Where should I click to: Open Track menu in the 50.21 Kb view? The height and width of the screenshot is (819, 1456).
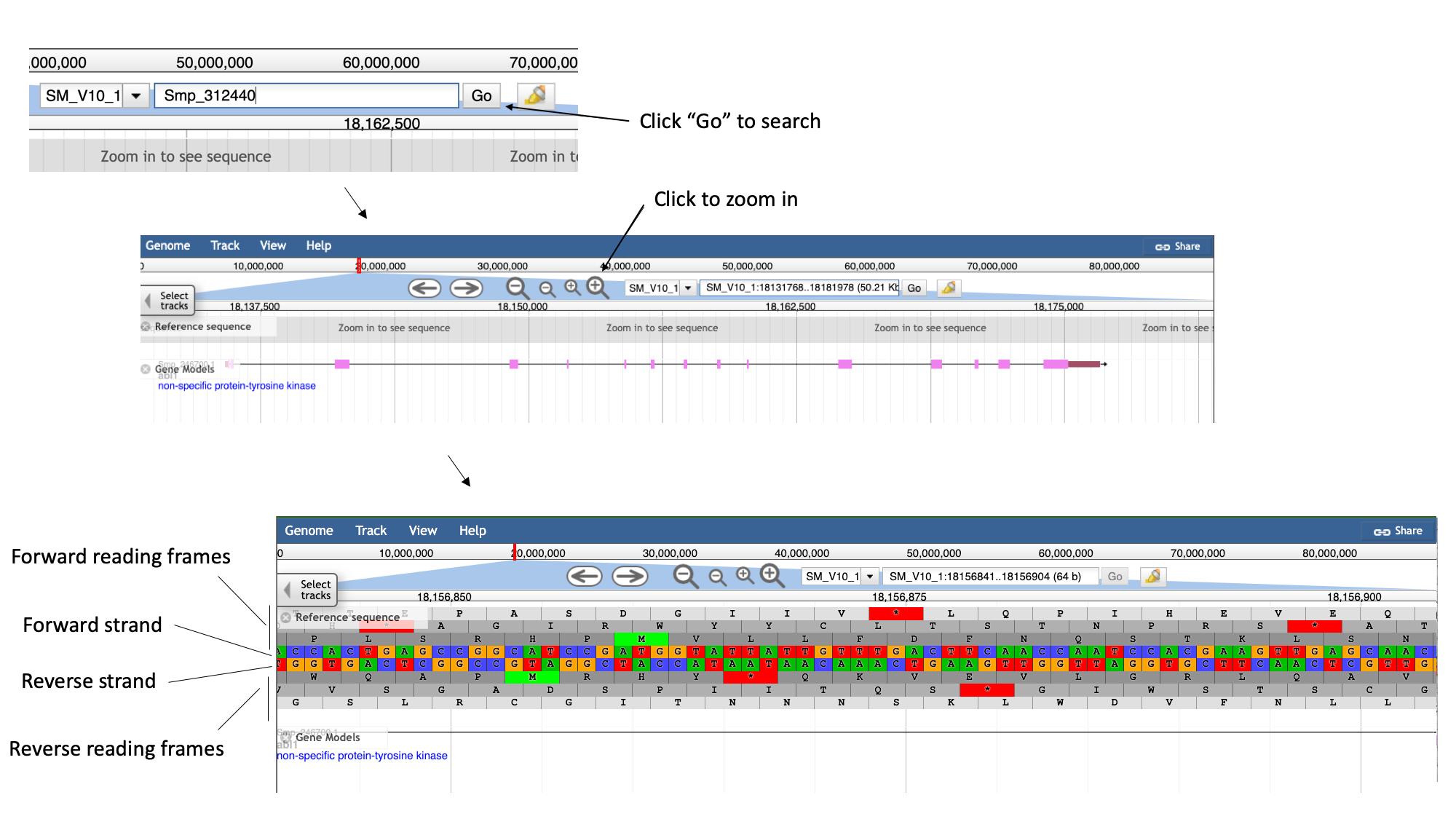(x=225, y=245)
